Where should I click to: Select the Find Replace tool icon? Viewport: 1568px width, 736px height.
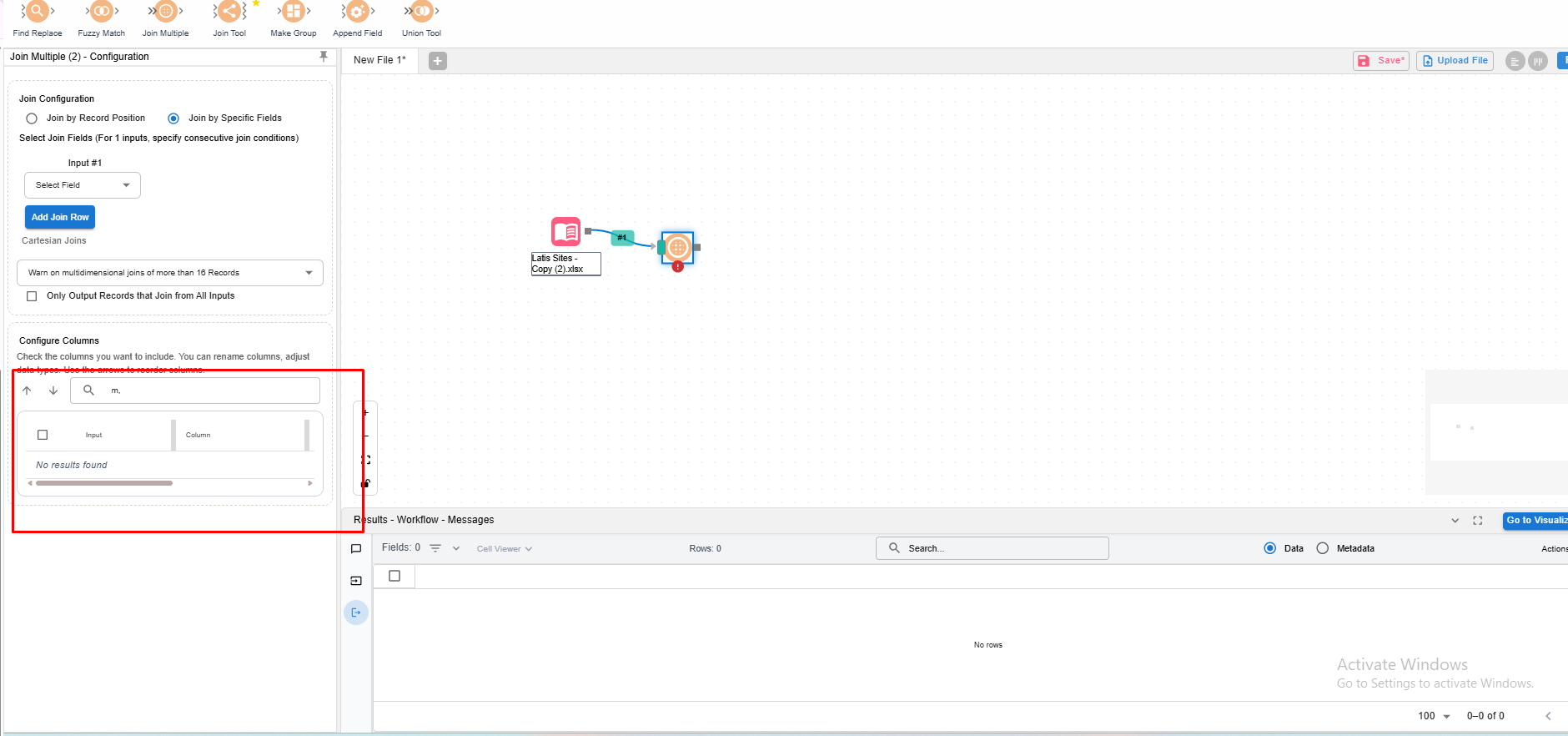pyautogui.click(x=37, y=12)
